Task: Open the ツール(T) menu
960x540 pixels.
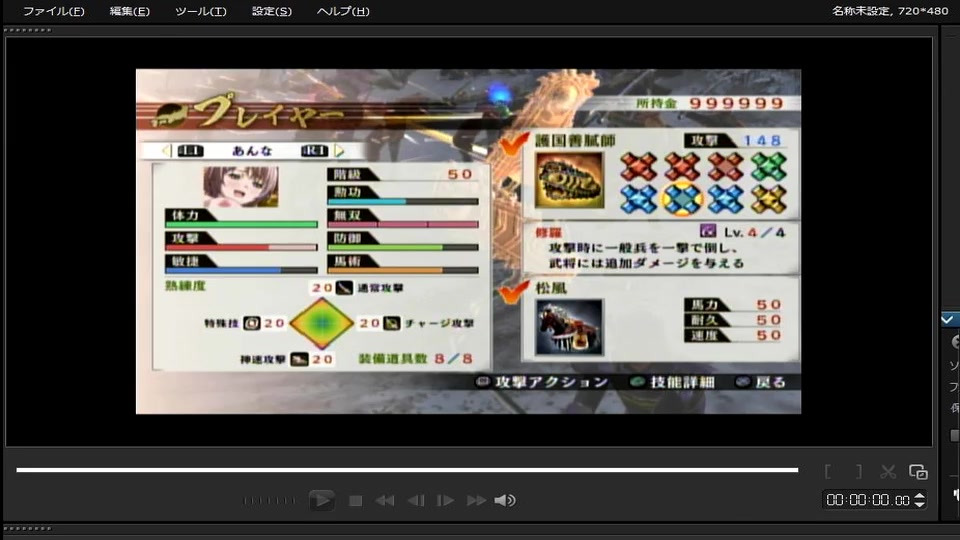Action: pyautogui.click(x=200, y=11)
